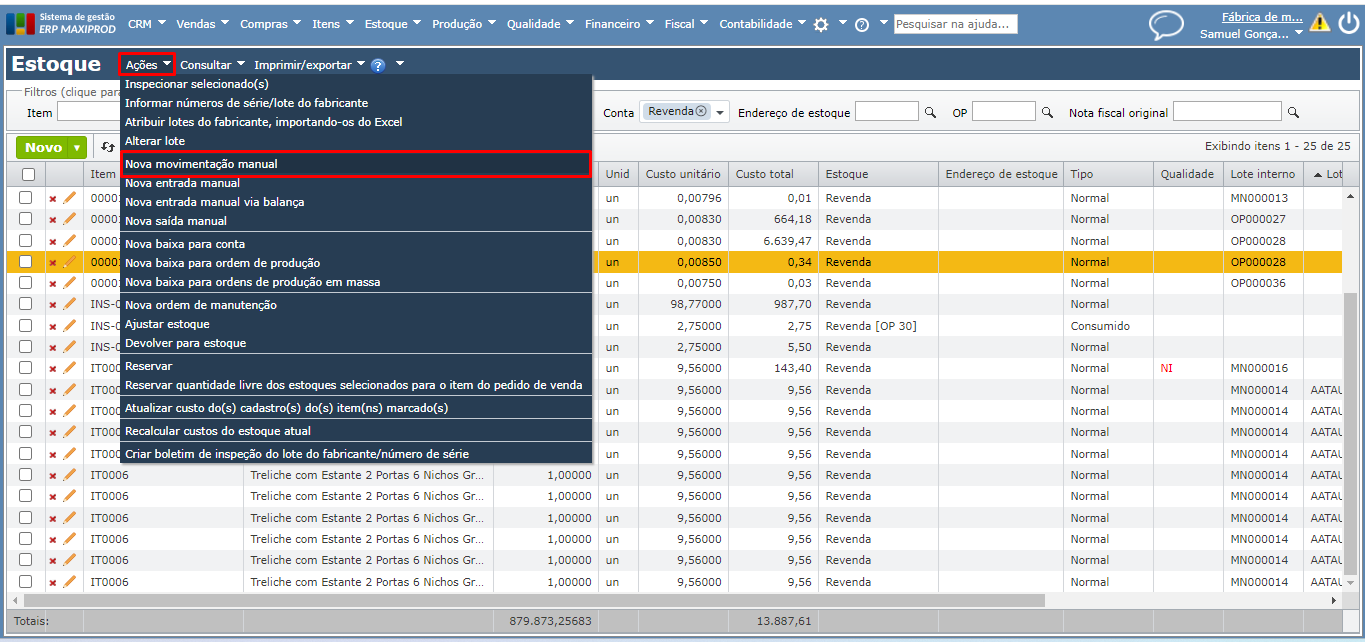Remove the Revenda tag from Conta filter

pyautogui.click(x=701, y=111)
